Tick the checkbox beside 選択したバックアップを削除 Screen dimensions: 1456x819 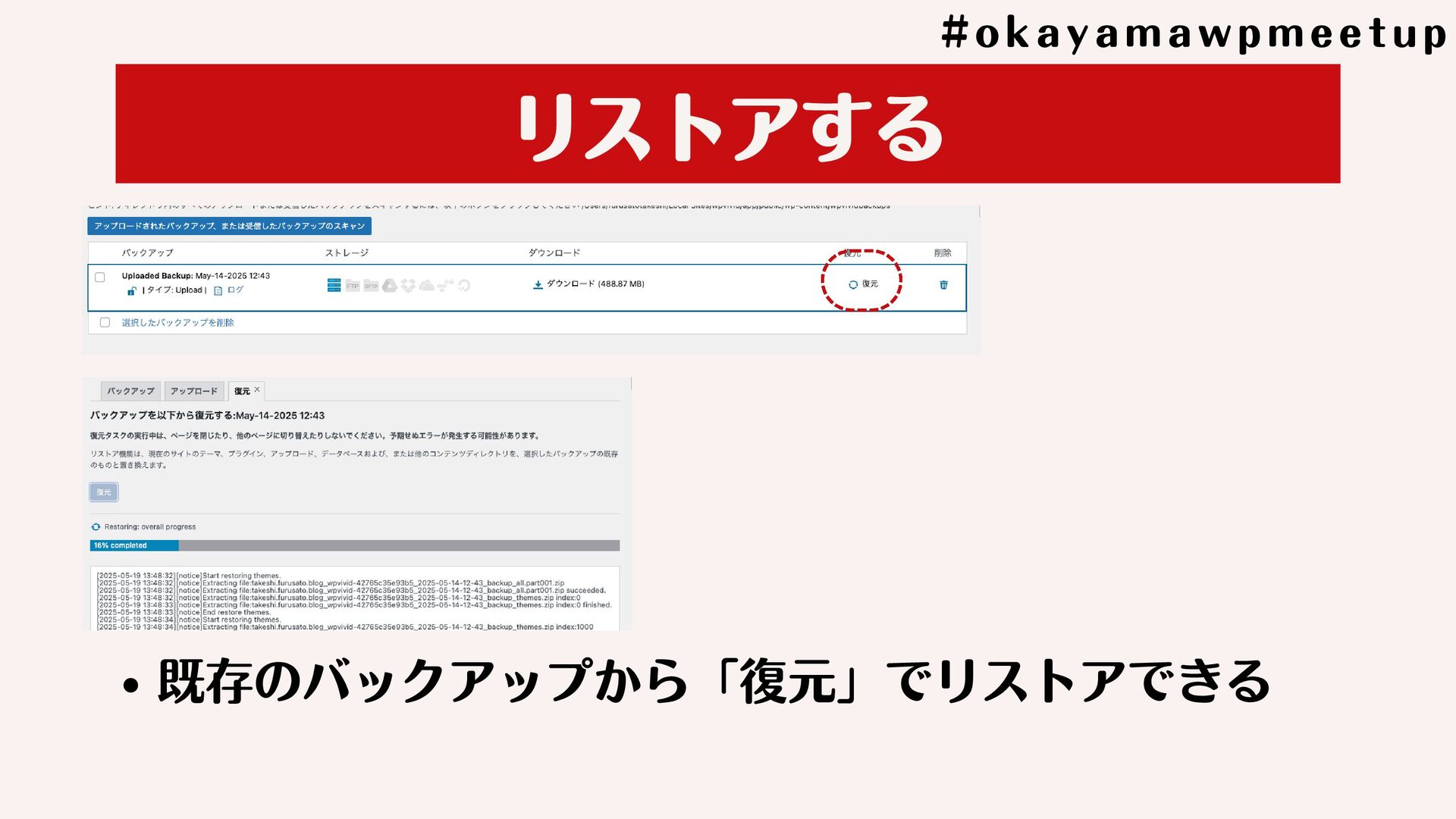(x=105, y=322)
